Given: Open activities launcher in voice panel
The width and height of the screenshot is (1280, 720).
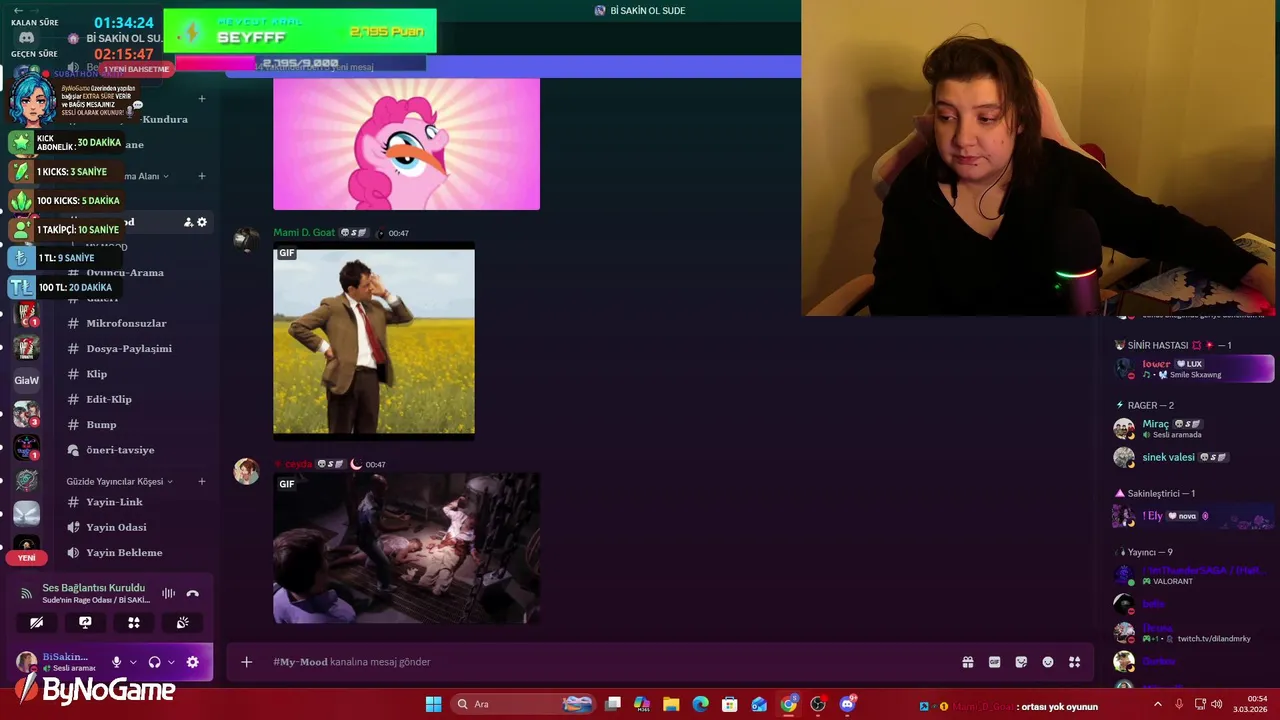Looking at the screenshot, I should [x=133, y=623].
